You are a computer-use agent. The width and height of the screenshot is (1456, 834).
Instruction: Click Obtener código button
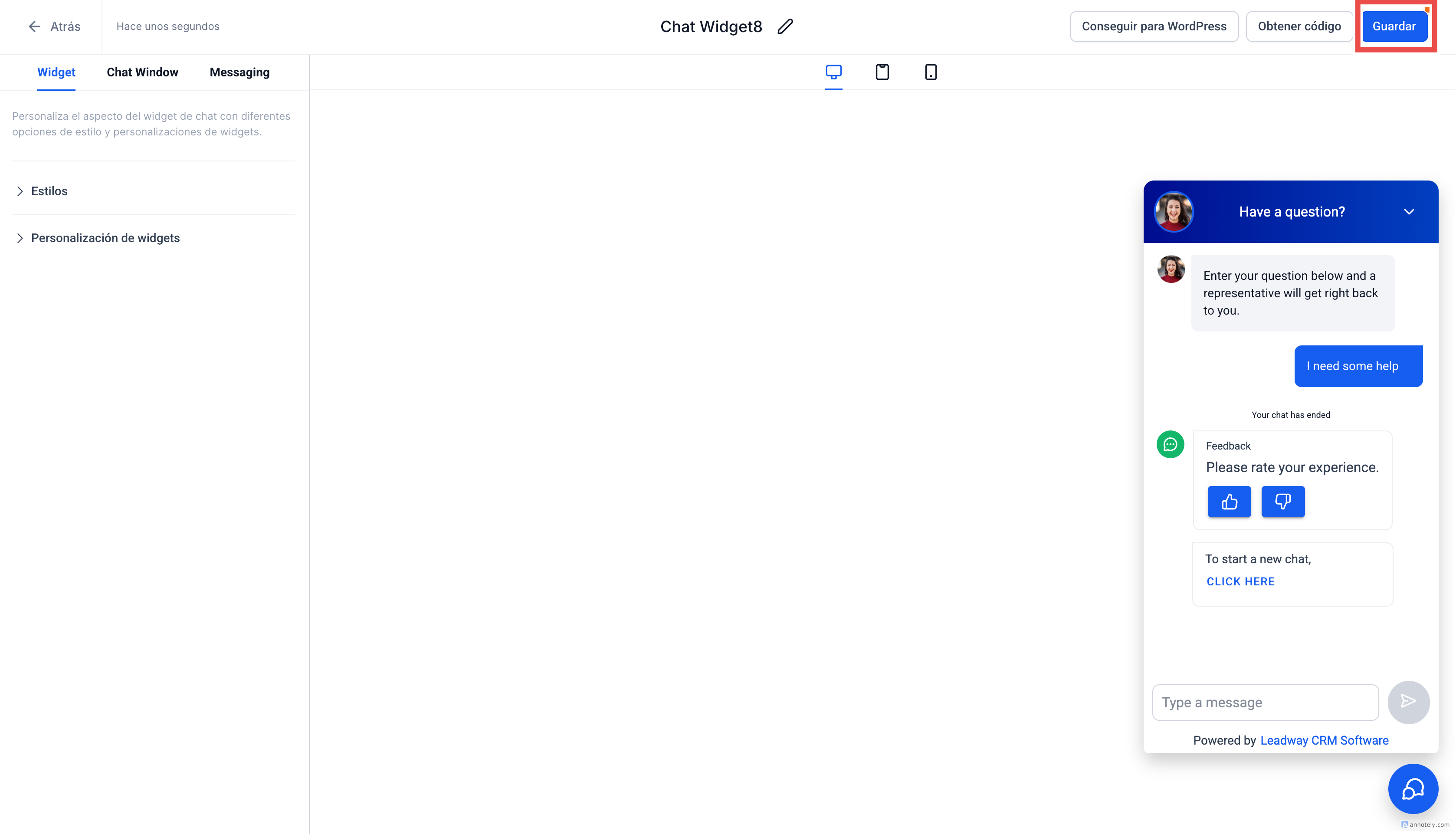pyautogui.click(x=1299, y=26)
